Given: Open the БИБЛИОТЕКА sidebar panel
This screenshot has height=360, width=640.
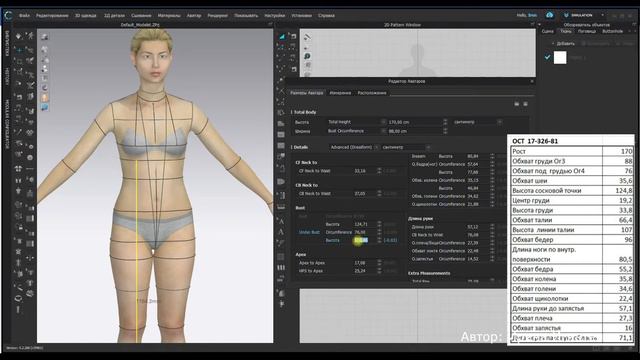Looking at the screenshot, I should [x=7, y=43].
